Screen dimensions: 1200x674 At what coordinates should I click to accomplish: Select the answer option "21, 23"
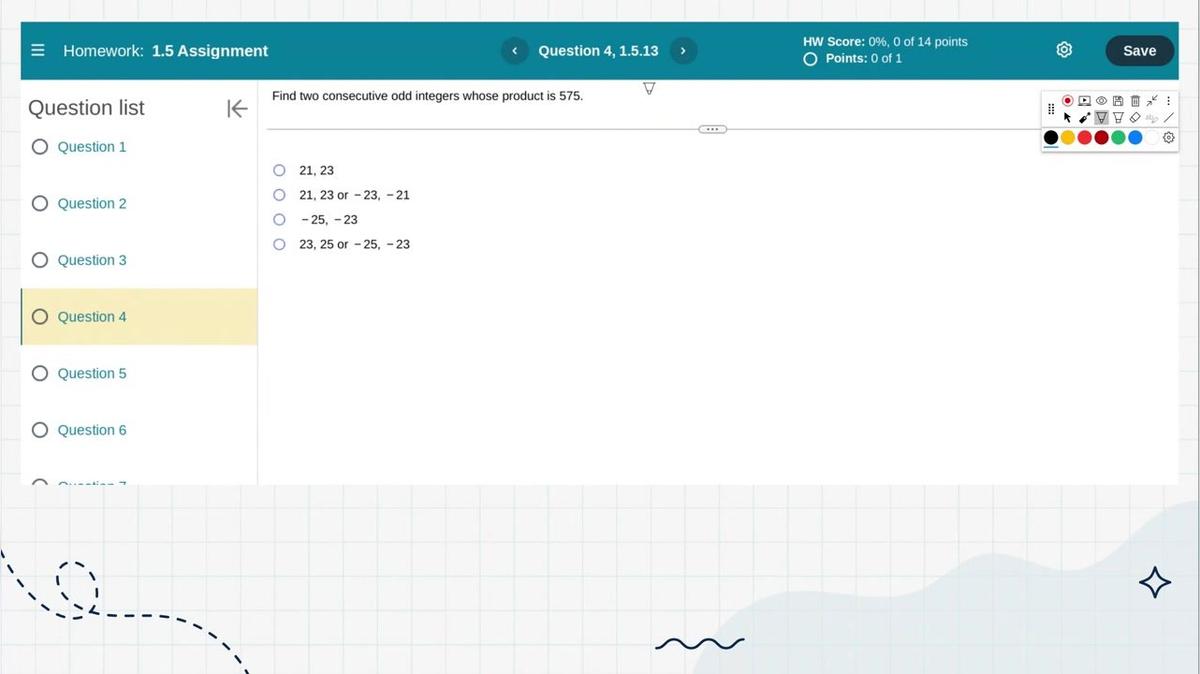click(280, 171)
